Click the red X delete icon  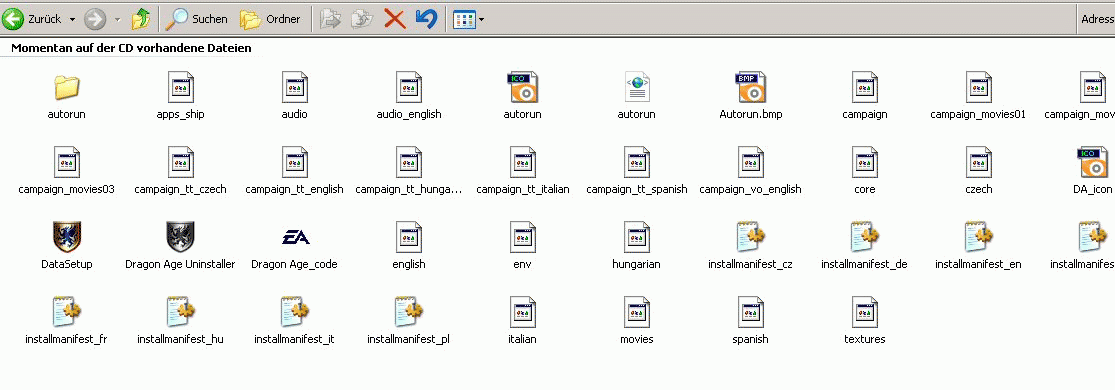395,19
